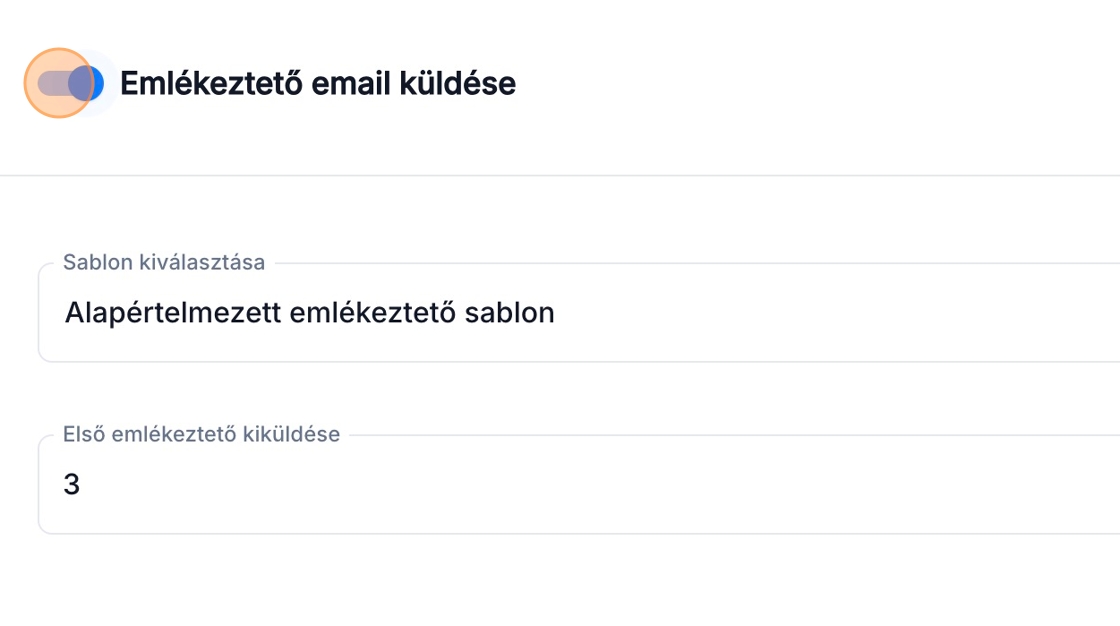Click the grey track of the reminder toggle

point(52,83)
